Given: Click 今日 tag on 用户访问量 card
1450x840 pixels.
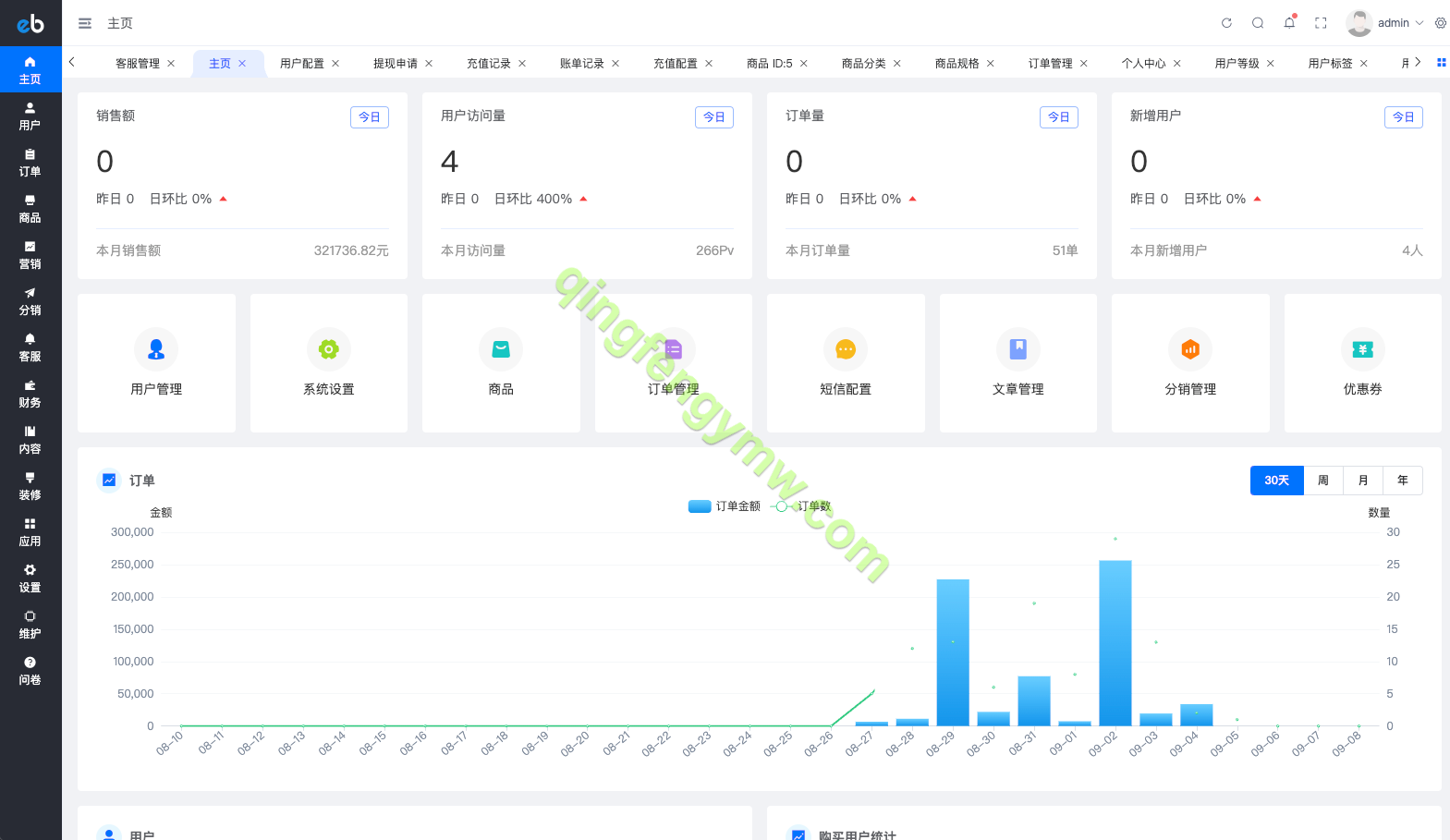Looking at the screenshot, I should [x=714, y=117].
